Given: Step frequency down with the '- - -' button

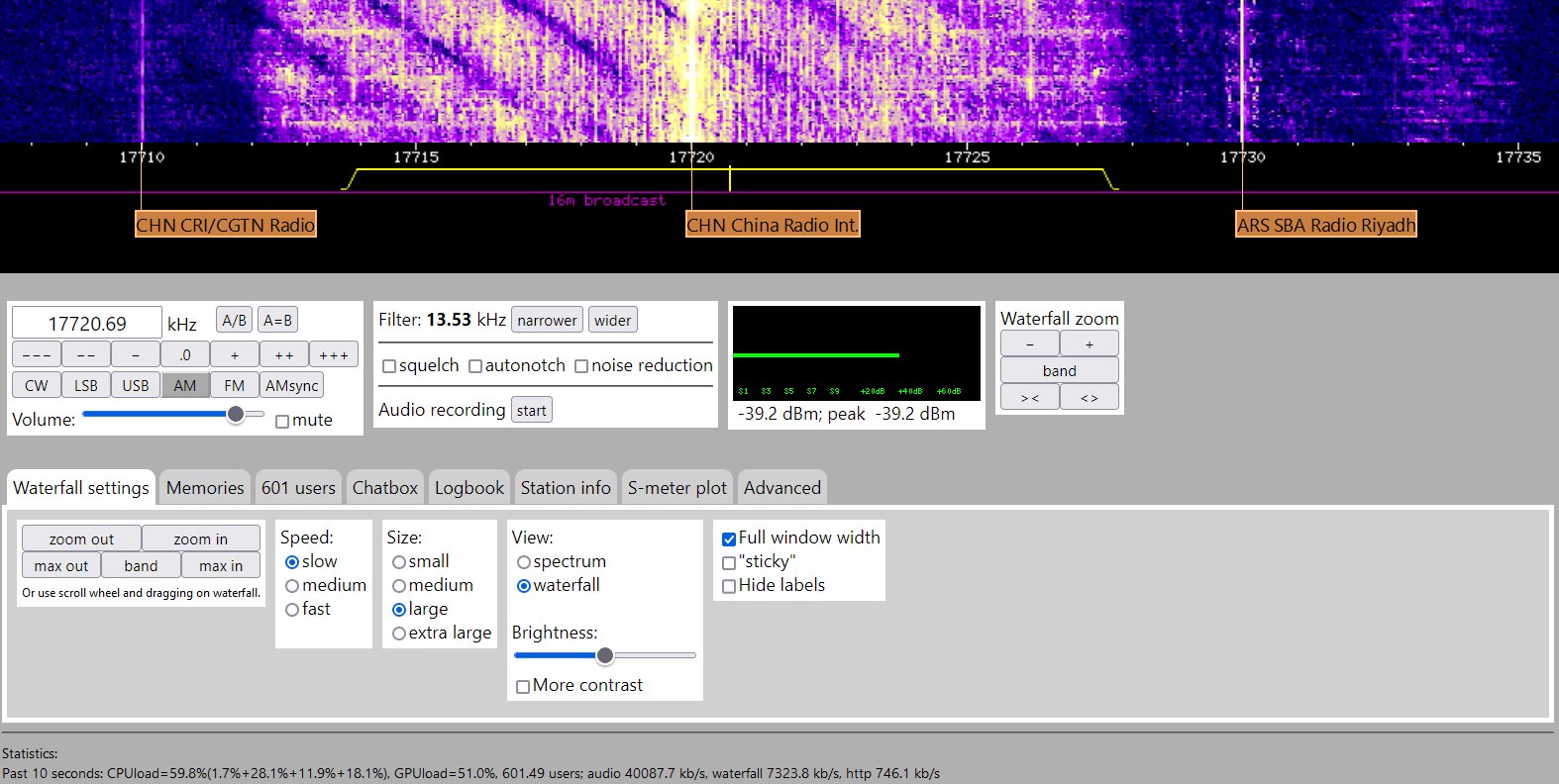Looking at the screenshot, I should coord(37,354).
